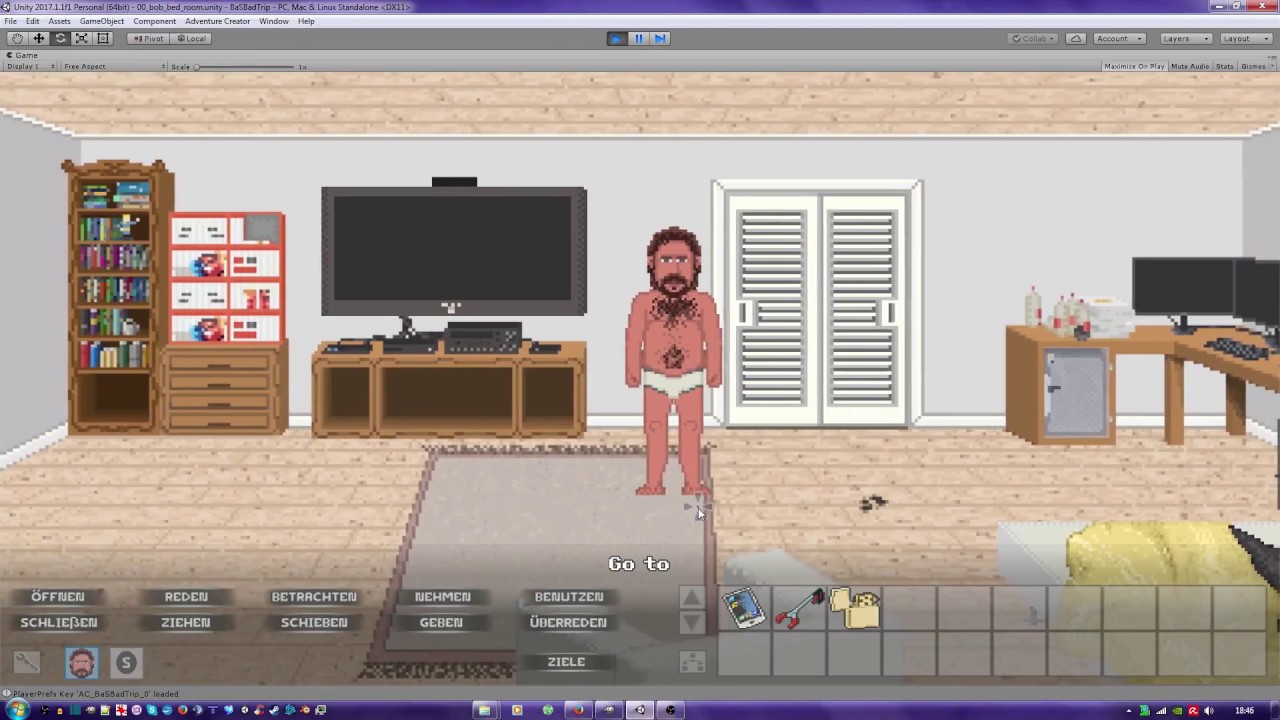
Task: Open the Collab dropdown
Action: (1033, 38)
